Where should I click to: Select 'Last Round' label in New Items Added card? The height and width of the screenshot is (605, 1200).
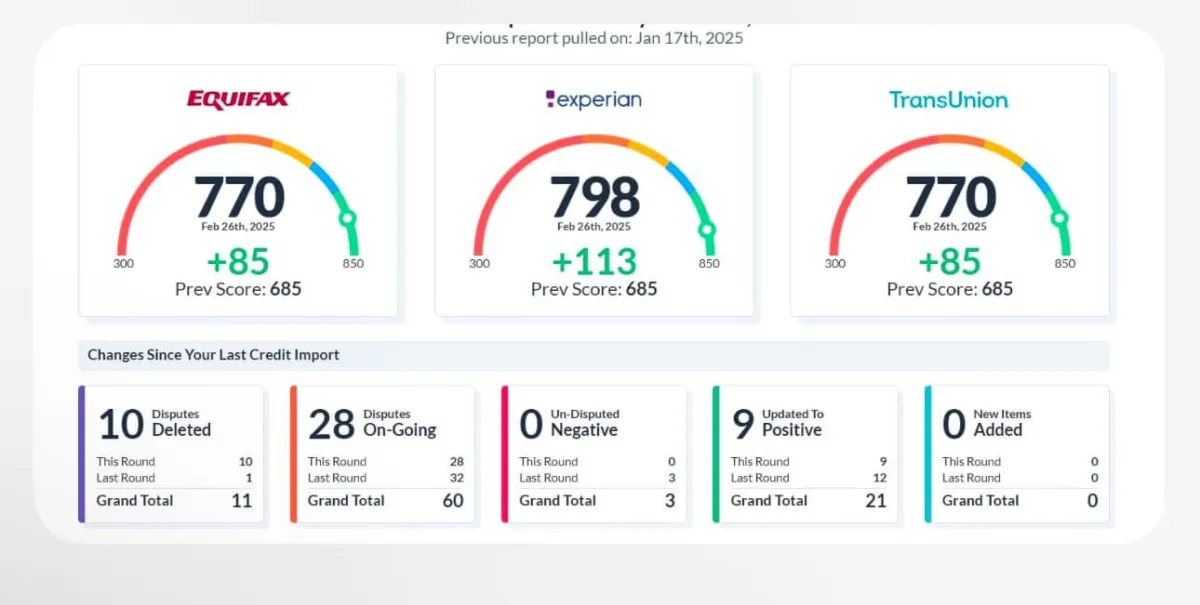click(972, 478)
